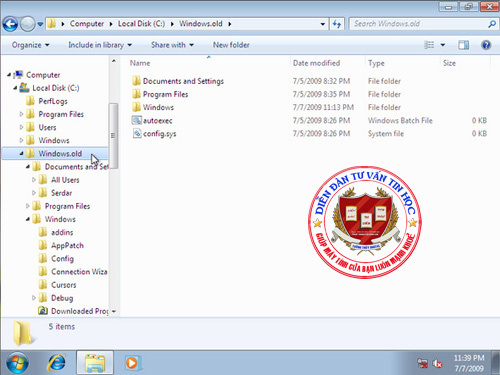Launch Internet Explorer from taskbar
This screenshot has height=375, width=500.
(x=57, y=363)
